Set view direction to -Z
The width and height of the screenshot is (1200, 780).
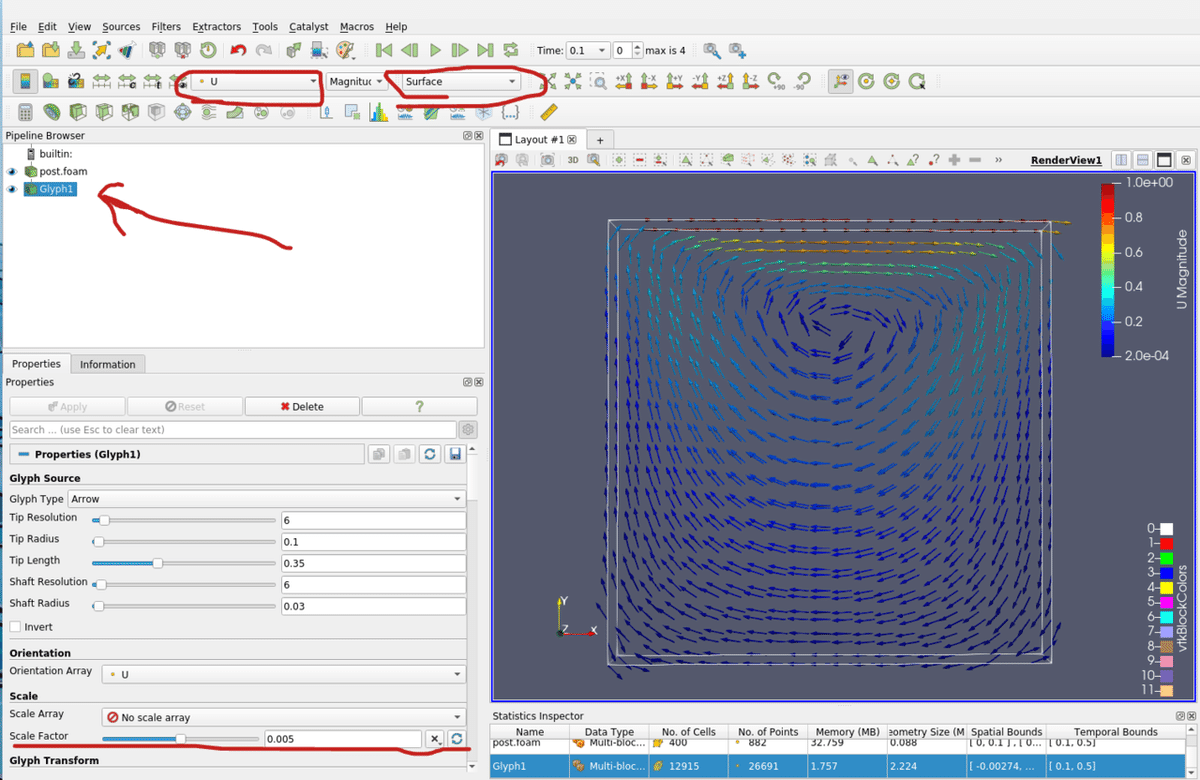click(751, 82)
